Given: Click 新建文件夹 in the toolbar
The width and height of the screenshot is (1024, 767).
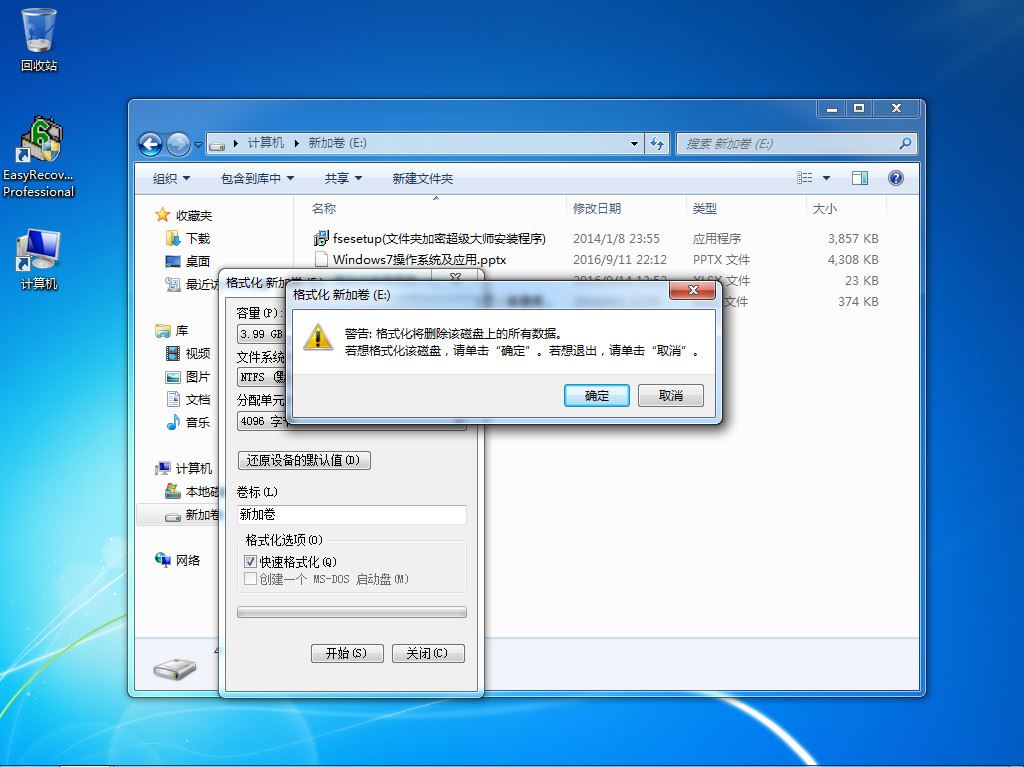Looking at the screenshot, I should point(423,178).
